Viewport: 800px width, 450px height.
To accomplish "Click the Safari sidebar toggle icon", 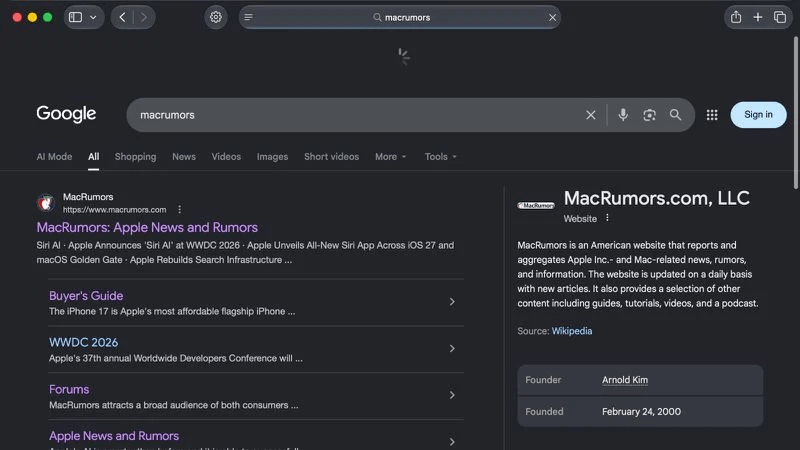I will [x=76, y=17].
